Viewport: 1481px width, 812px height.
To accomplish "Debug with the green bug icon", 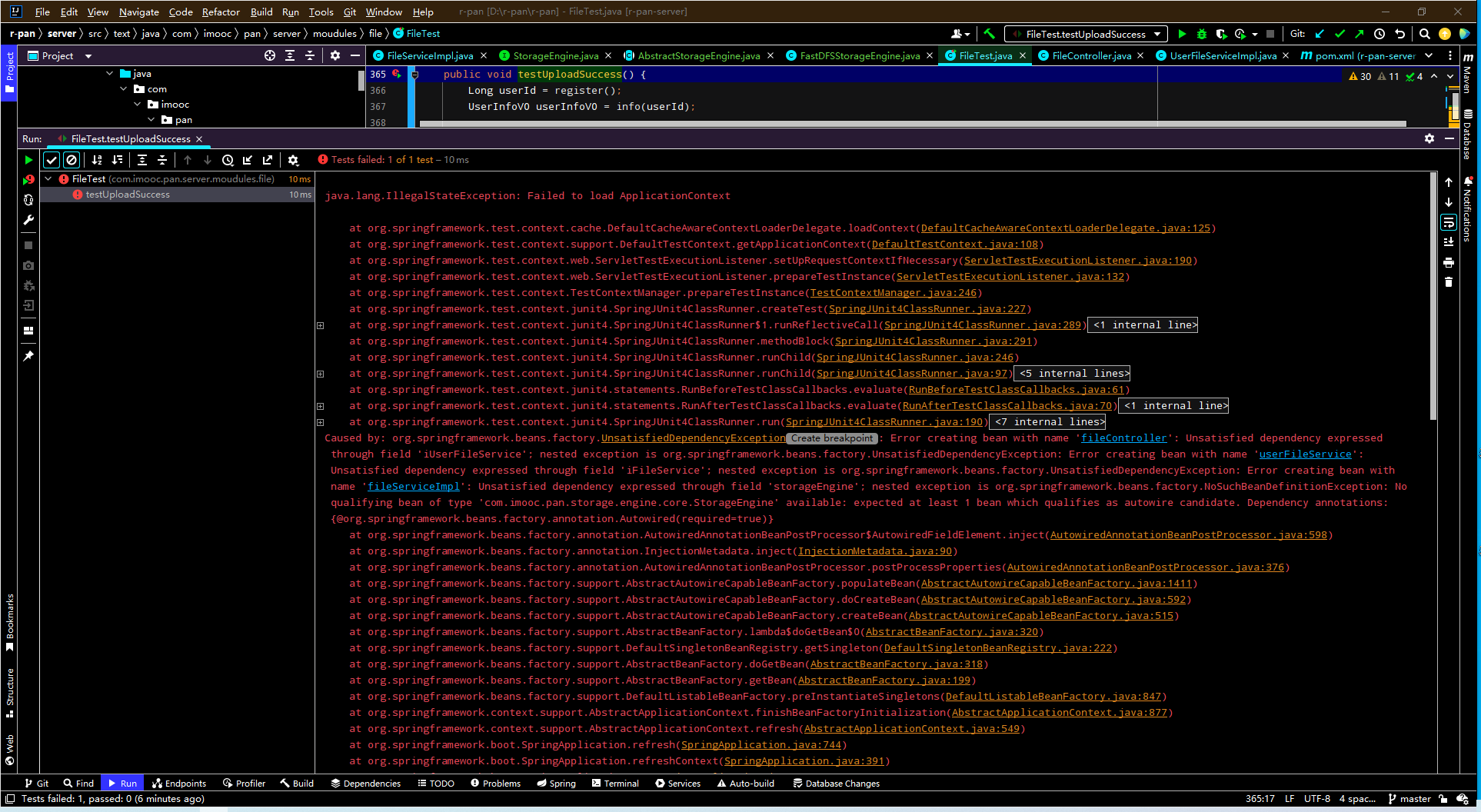I will tap(1202, 34).
